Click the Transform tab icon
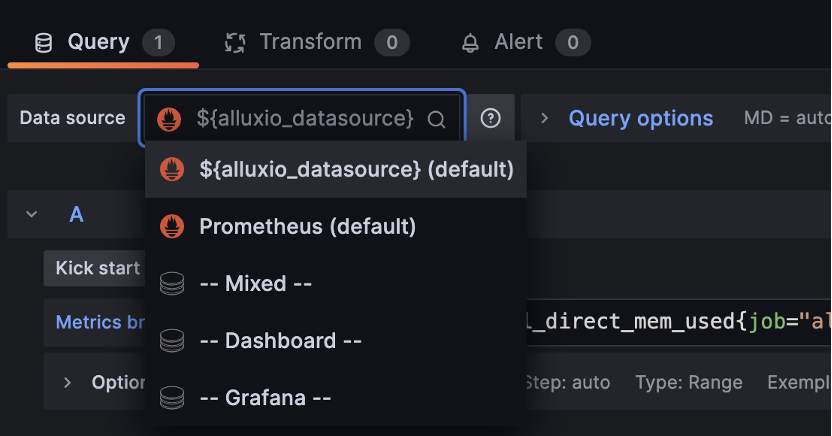 pos(235,43)
